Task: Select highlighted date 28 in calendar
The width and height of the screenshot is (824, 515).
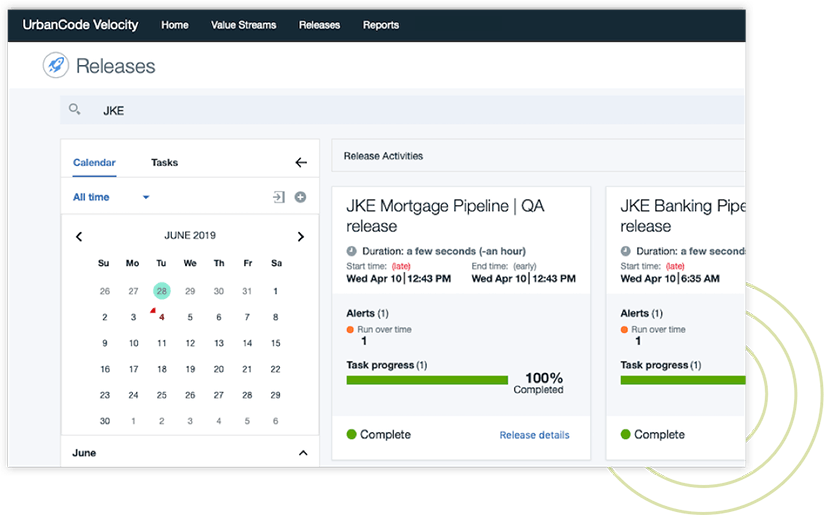Action: click(x=162, y=291)
